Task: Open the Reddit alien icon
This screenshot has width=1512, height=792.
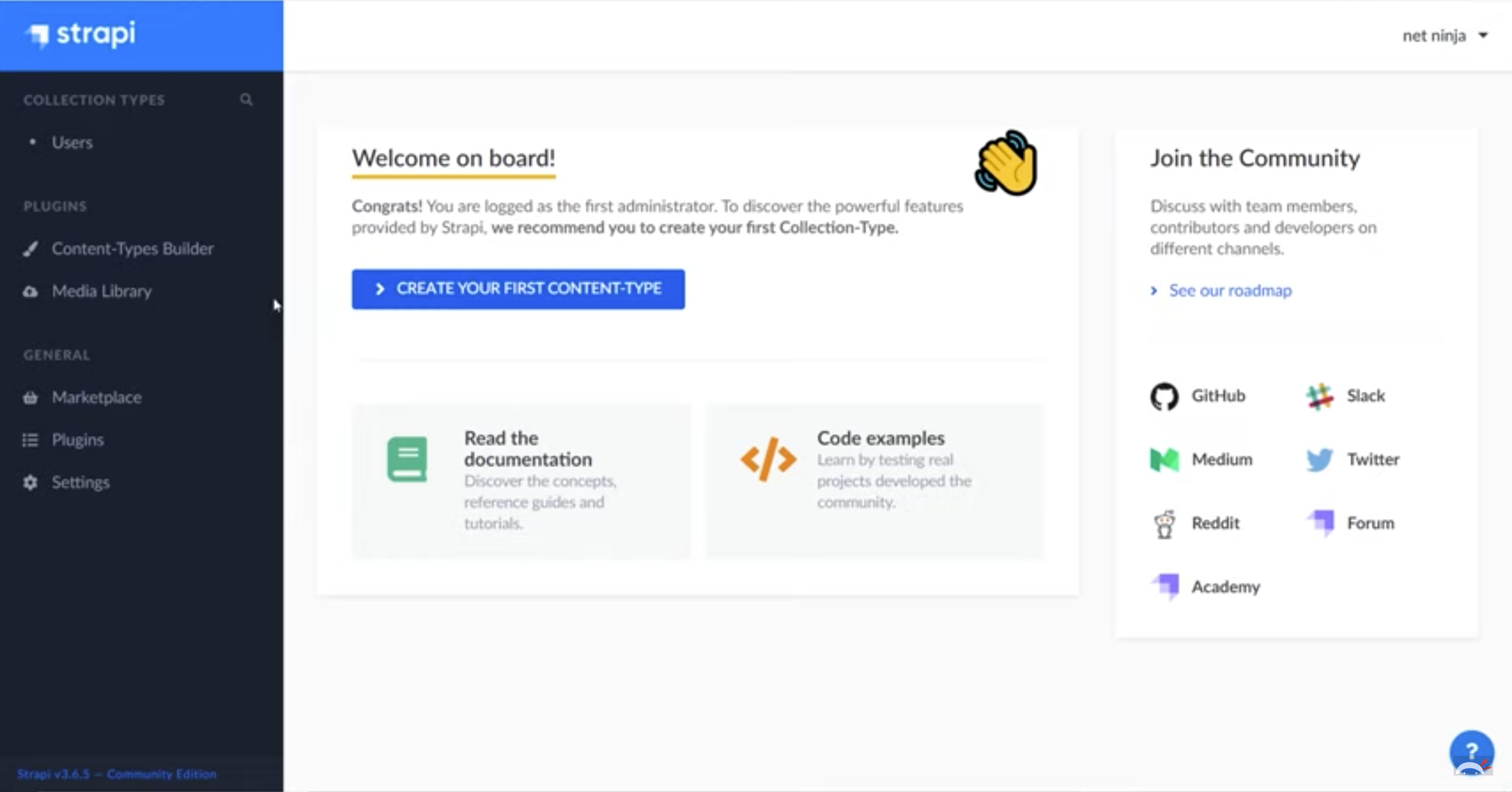Action: 1165,524
